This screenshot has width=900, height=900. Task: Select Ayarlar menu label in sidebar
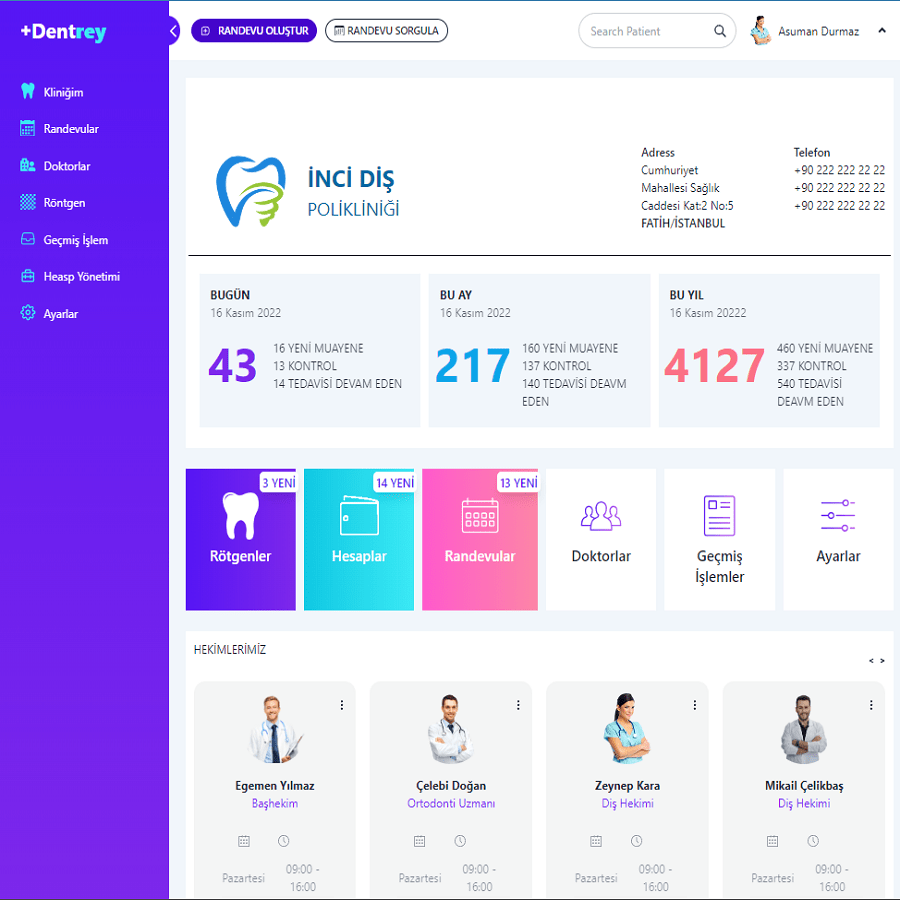(x=61, y=314)
